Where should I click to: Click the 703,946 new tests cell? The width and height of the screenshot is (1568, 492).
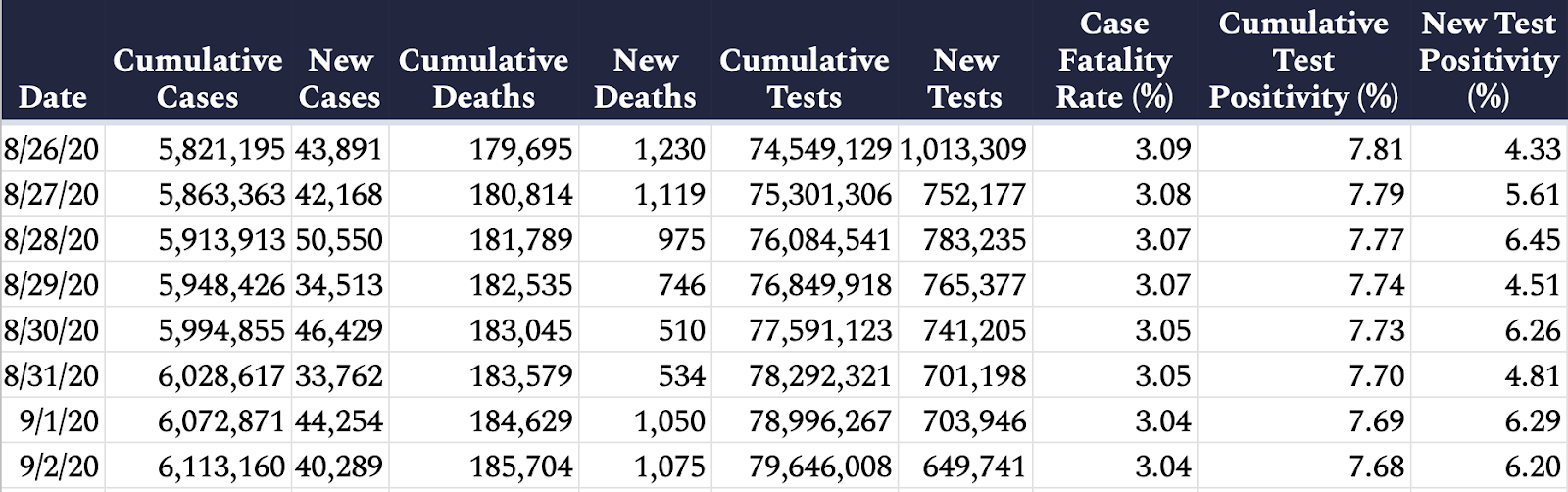[x=964, y=419]
